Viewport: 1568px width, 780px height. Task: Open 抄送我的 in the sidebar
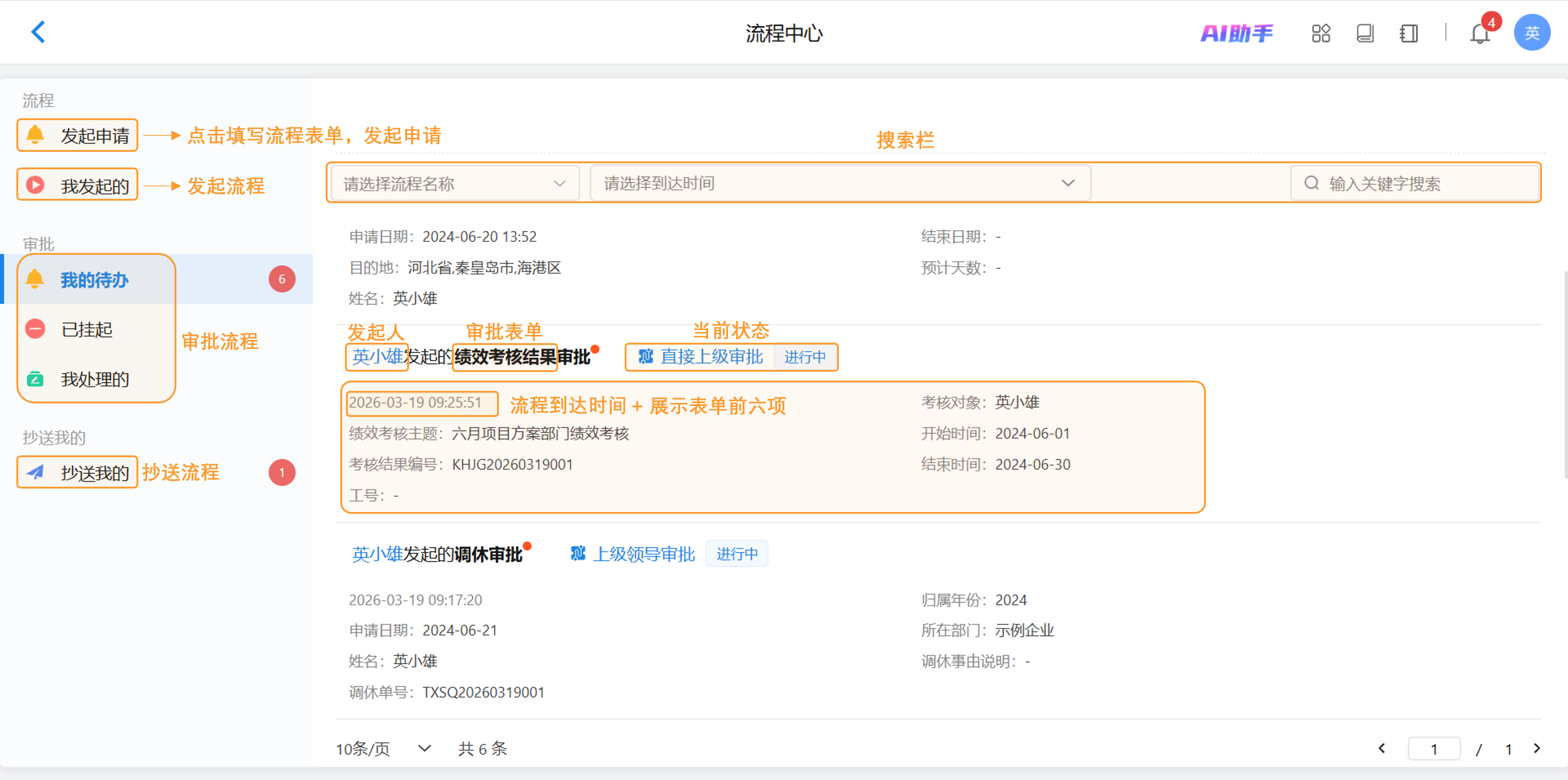(94, 472)
